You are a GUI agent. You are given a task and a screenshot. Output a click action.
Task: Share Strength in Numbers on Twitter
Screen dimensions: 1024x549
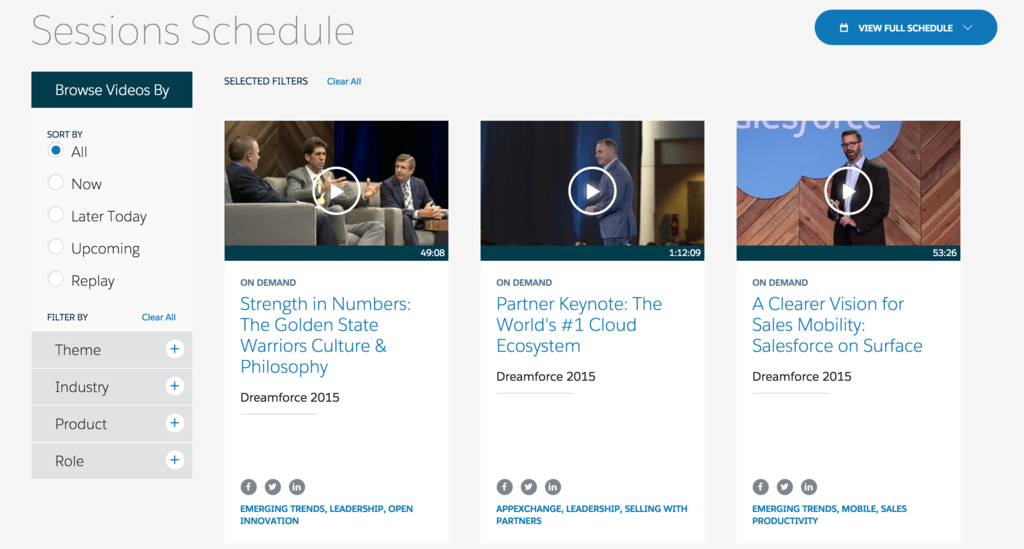272,486
